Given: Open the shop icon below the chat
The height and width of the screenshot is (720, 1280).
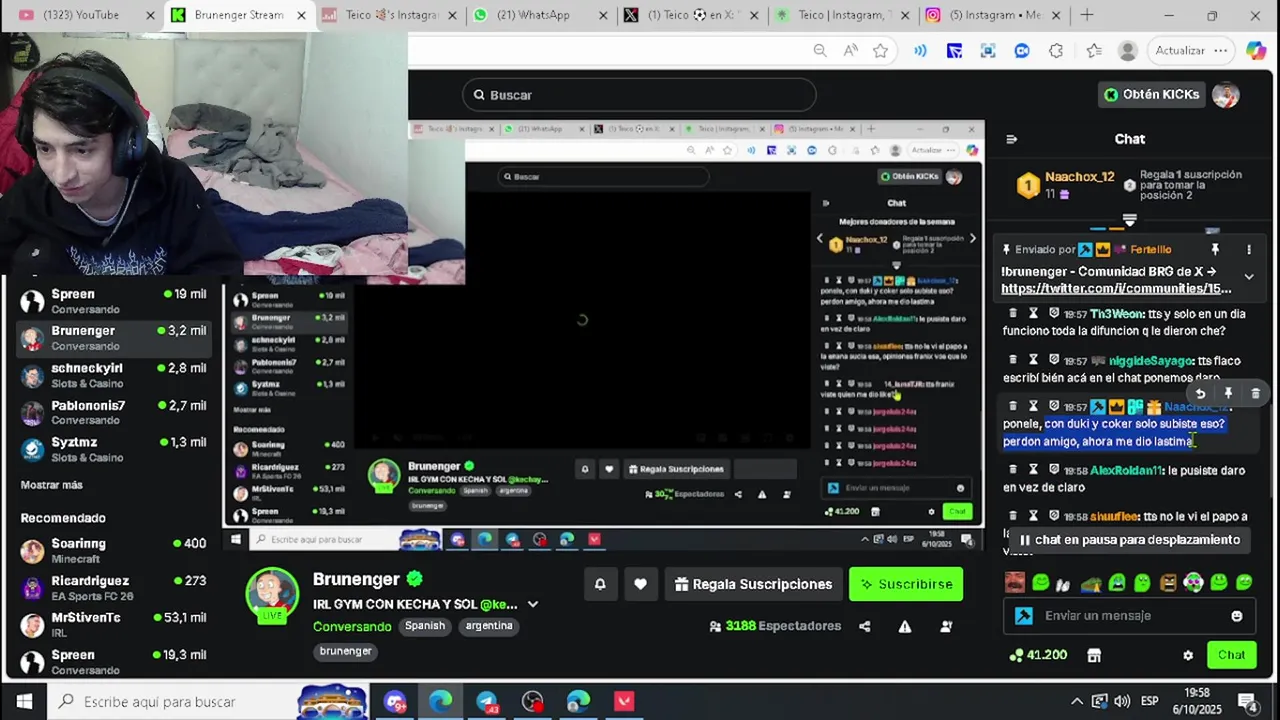Looking at the screenshot, I should click(1094, 655).
